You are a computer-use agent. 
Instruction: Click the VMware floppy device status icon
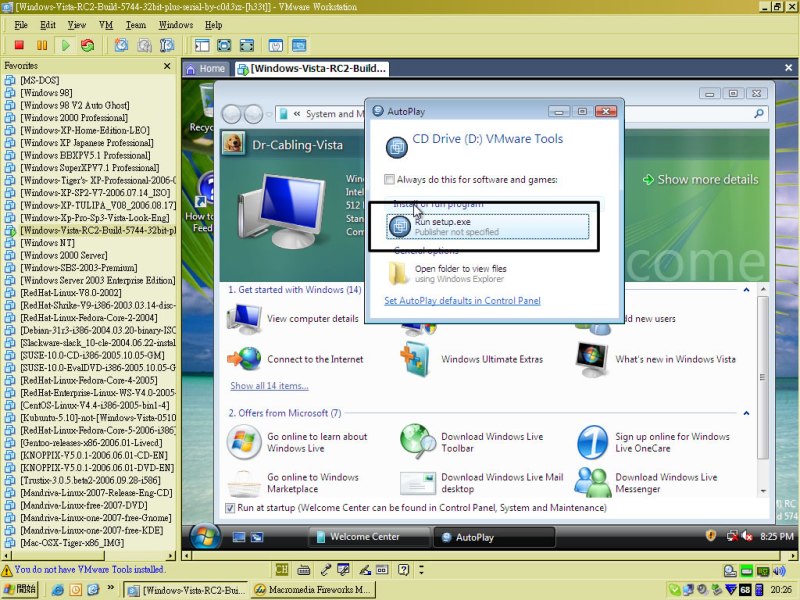[746, 571]
